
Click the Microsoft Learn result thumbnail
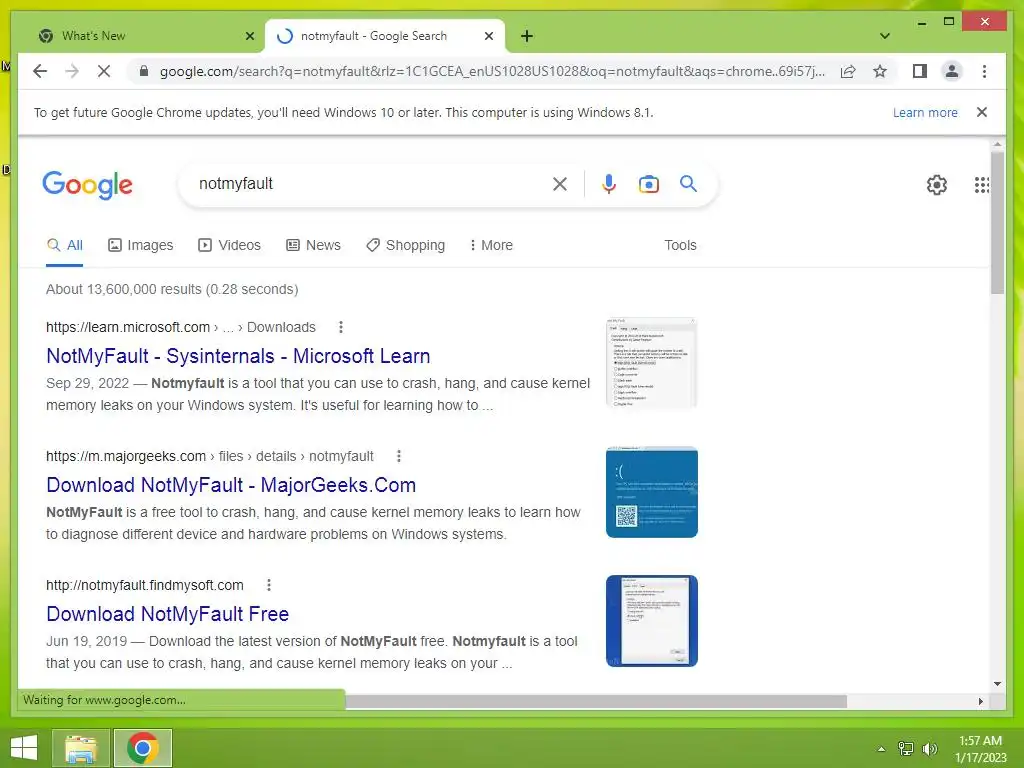click(652, 362)
